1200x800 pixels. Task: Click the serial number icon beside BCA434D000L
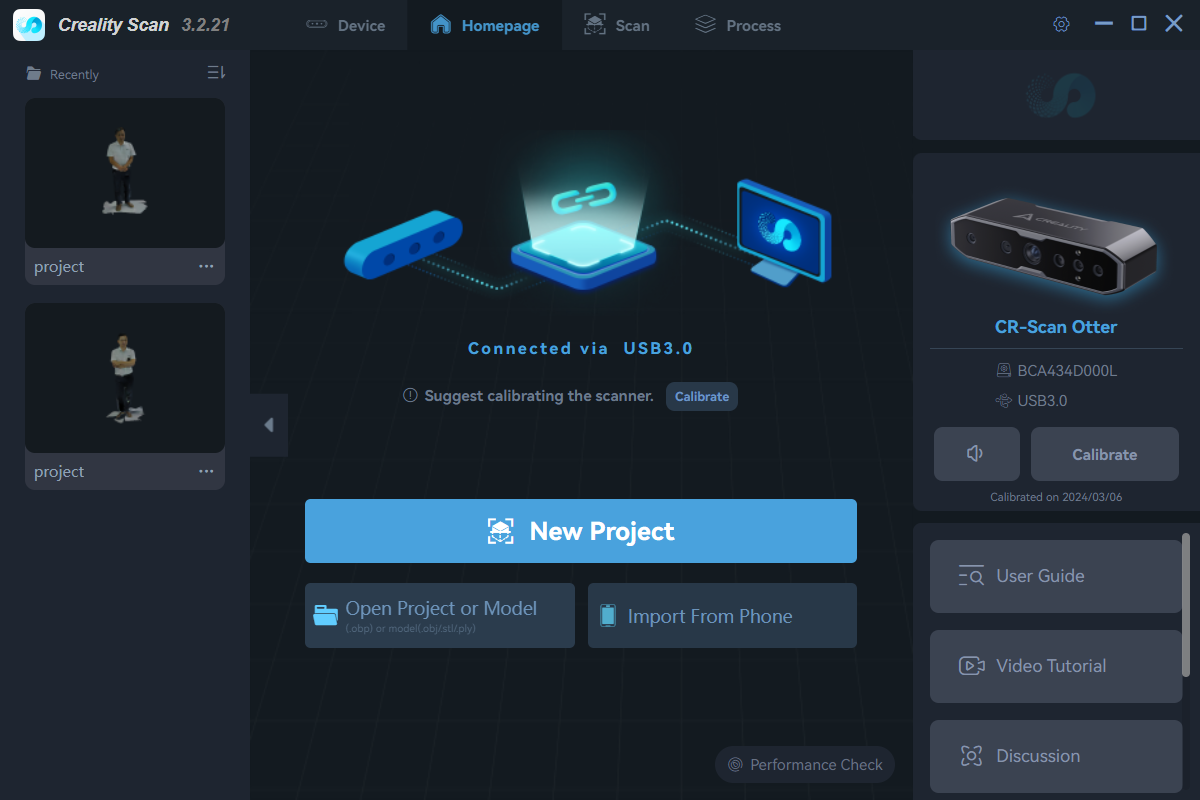[x=1004, y=371]
